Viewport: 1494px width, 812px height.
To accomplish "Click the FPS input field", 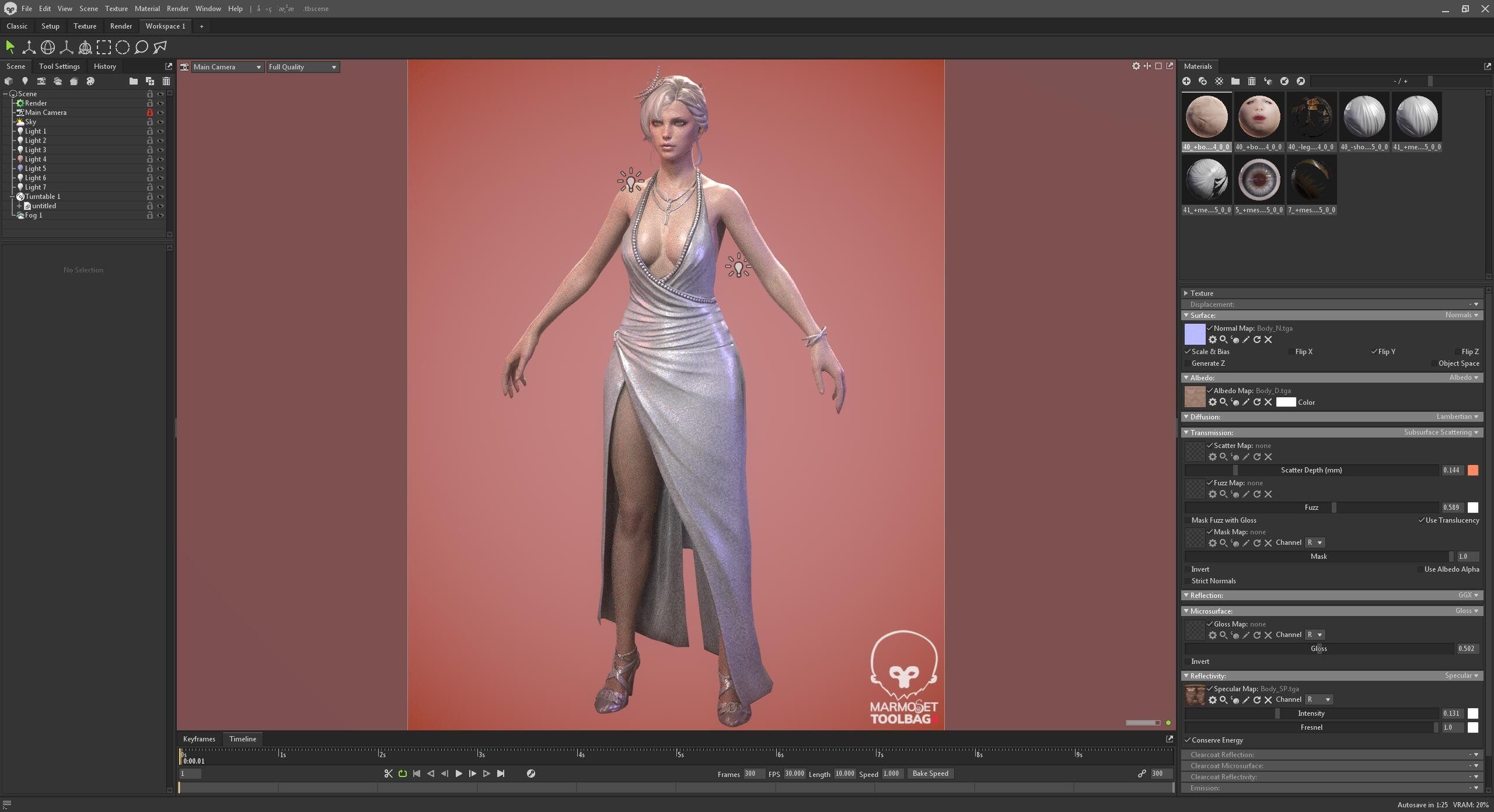I will pyautogui.click(x=794, y=773).
